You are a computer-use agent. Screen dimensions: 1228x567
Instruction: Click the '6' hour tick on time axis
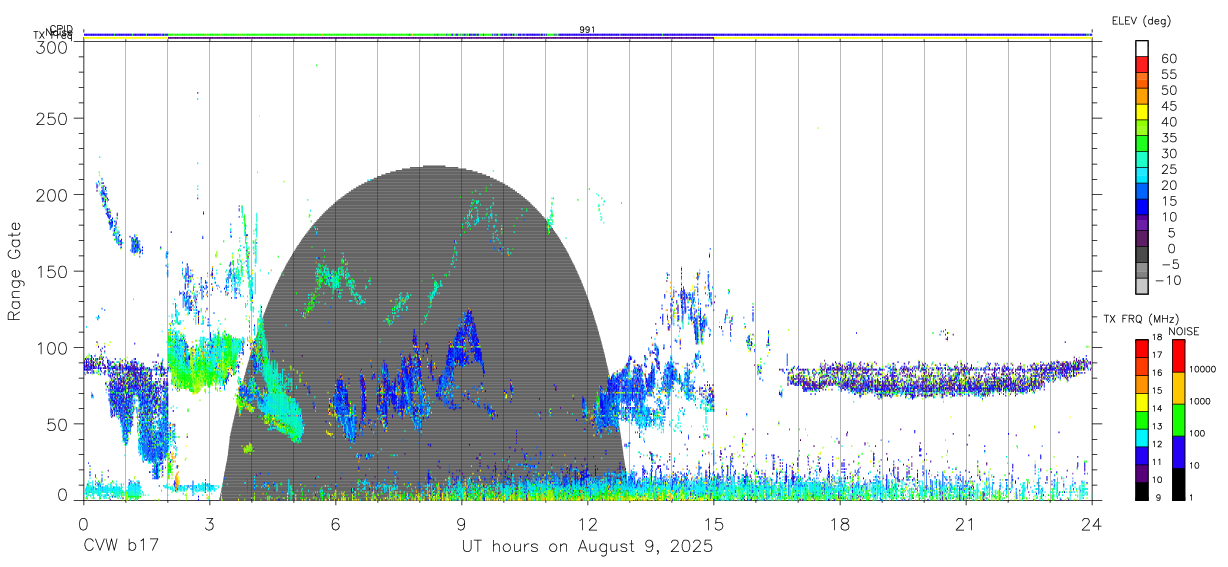tap(335, 524)
